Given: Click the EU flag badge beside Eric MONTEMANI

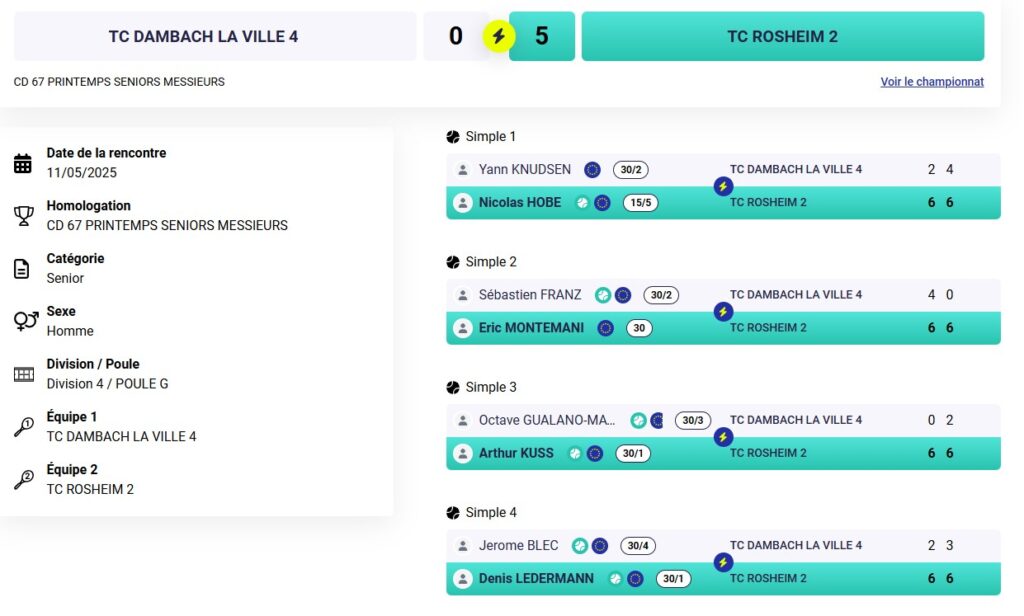Looking at the screenshot, I should (x=605, y=328).
